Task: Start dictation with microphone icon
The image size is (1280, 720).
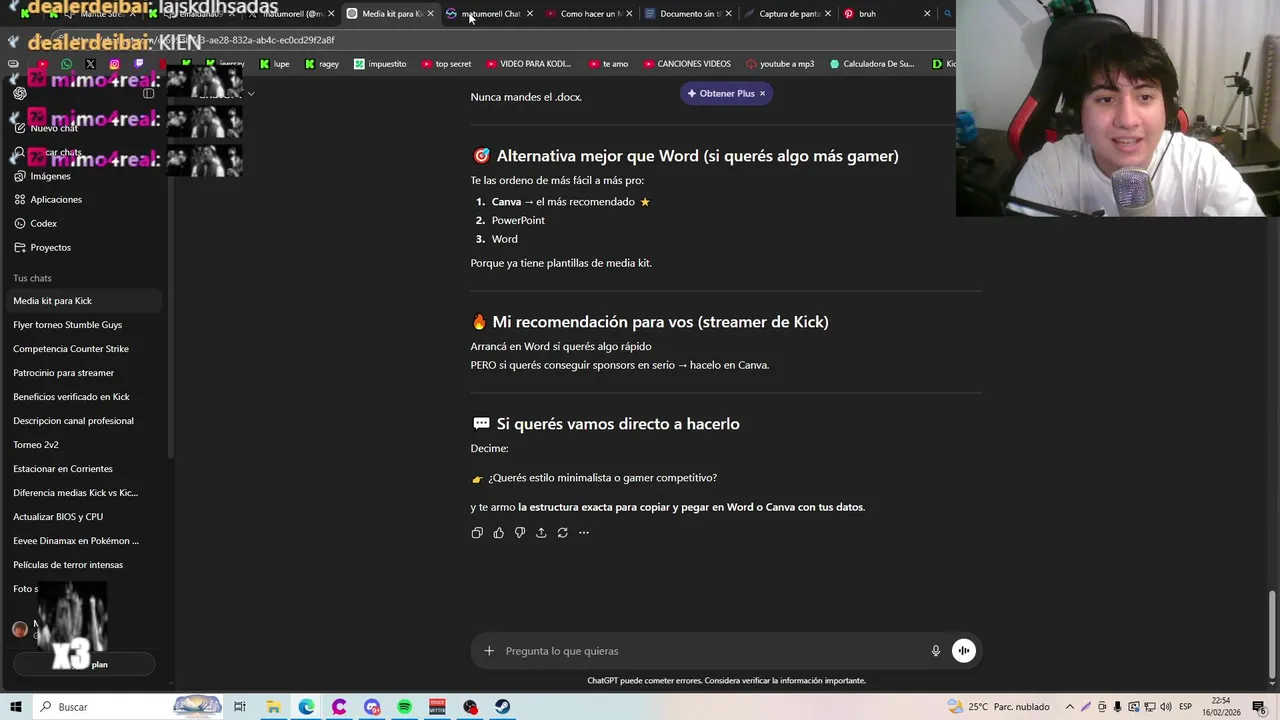Action: point(936,651)
